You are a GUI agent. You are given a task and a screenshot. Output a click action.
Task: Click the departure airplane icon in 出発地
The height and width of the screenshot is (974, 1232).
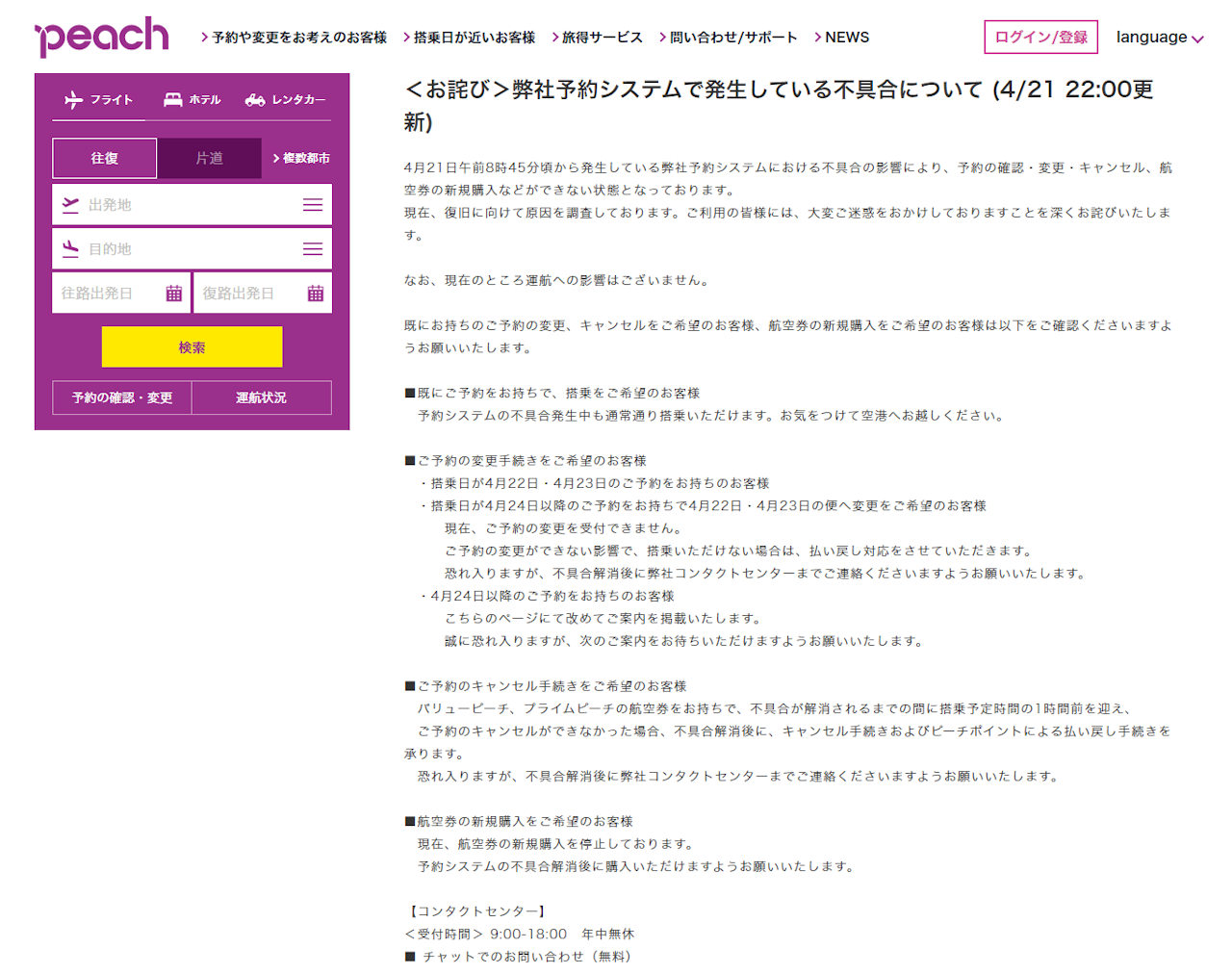(x=69, y=203)
